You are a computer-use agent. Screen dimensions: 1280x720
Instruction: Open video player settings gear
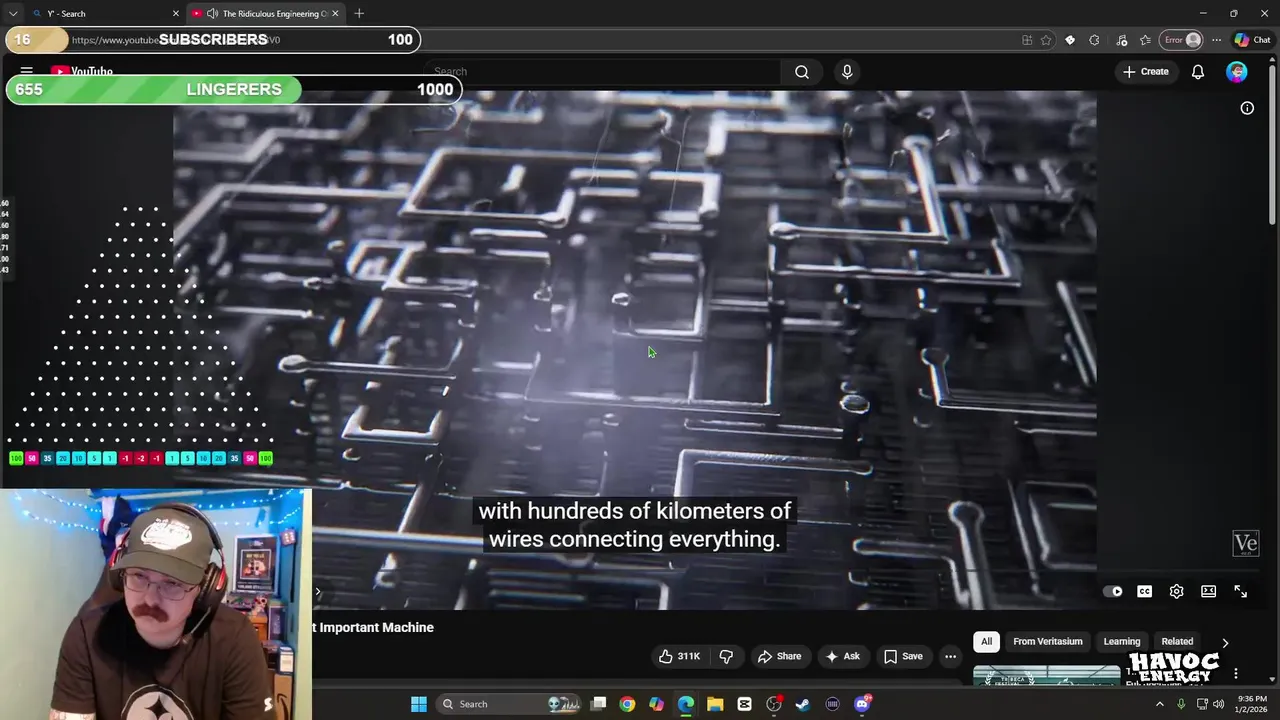1176,591
